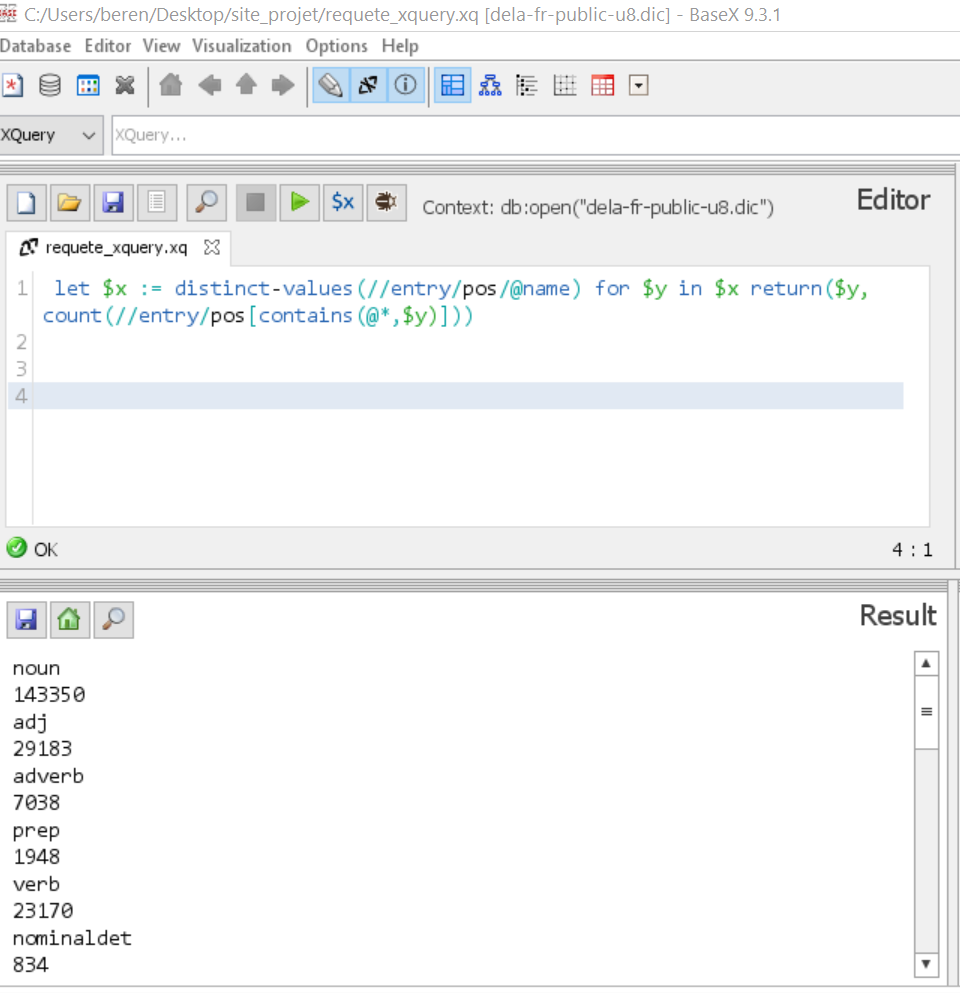Click the result scrollbar thumb

(x=926, y=712)
